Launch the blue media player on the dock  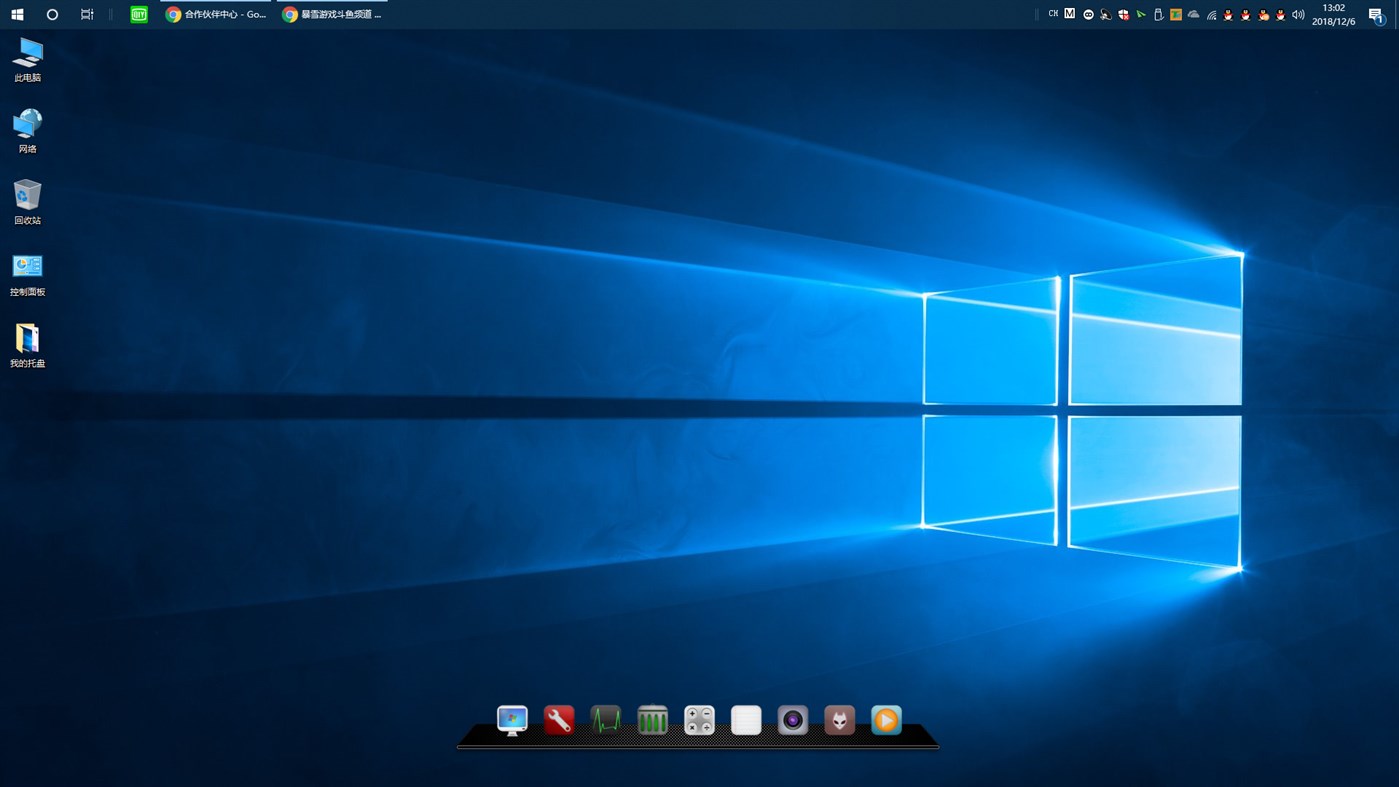pyautogui.click(x=886, y=720)
